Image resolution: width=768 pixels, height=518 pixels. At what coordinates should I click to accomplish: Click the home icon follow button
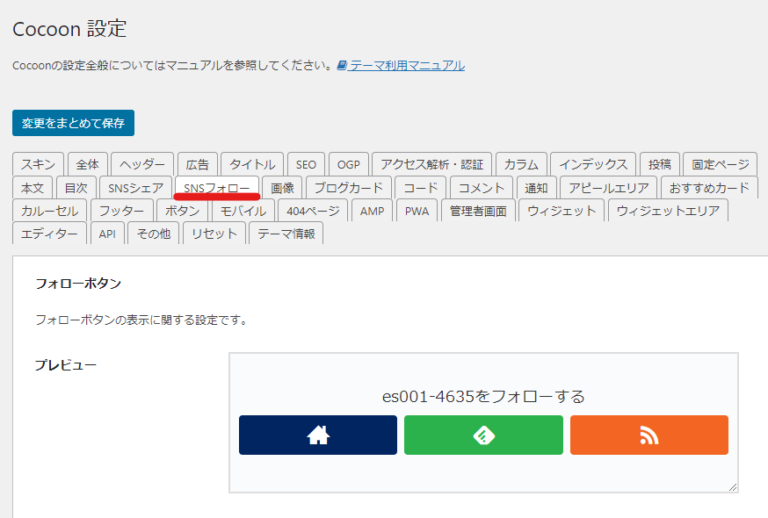click(317, 435)
